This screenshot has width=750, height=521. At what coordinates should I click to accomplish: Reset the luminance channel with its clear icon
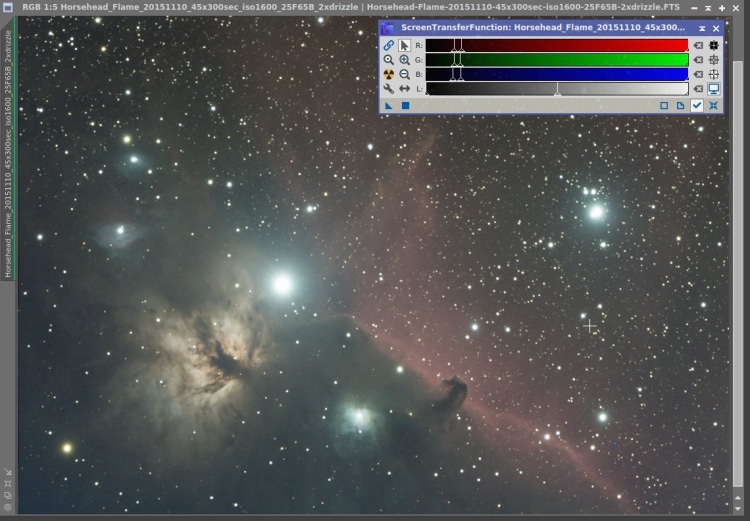(x=698, y=89)
